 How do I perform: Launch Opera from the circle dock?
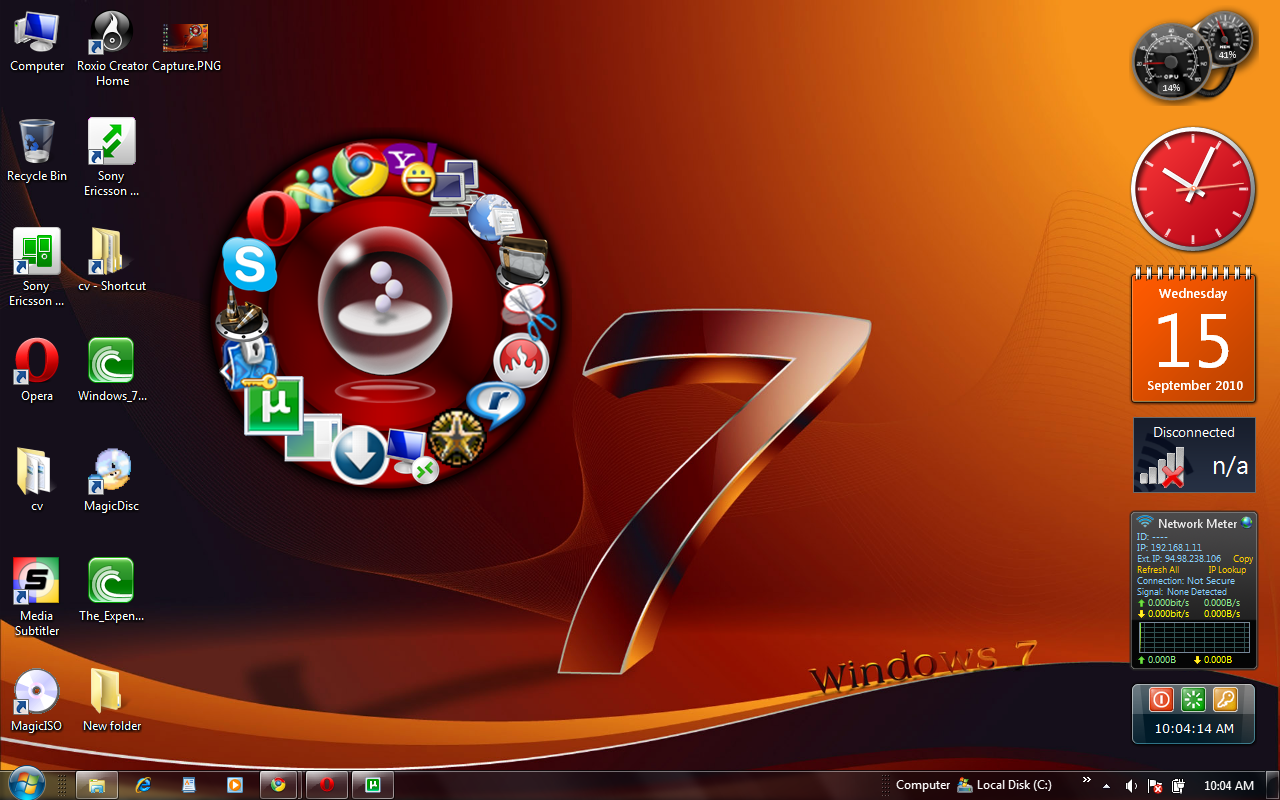tap(273, 218)
